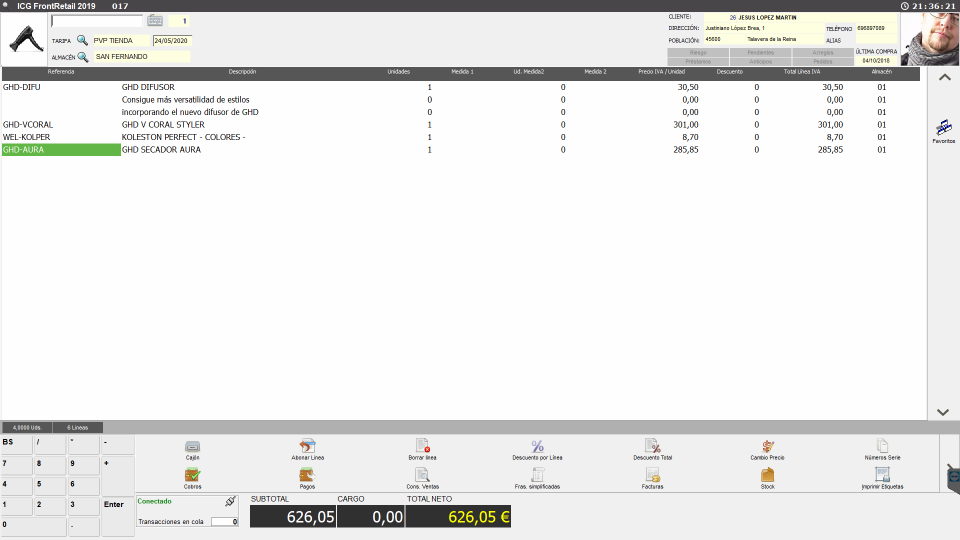Open the Favoritos panel
The width and height of the screenshot is (960, 540).
pyautogui.click(x=943, y=131)
